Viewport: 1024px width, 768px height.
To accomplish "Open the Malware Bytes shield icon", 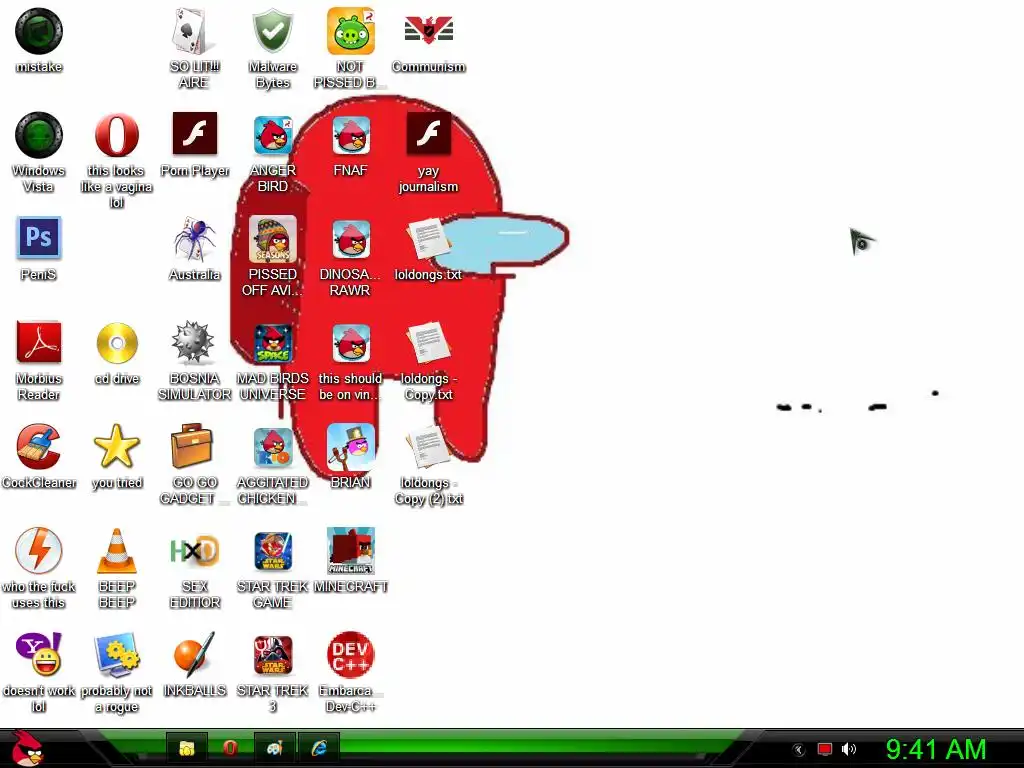I will (272, 31).
